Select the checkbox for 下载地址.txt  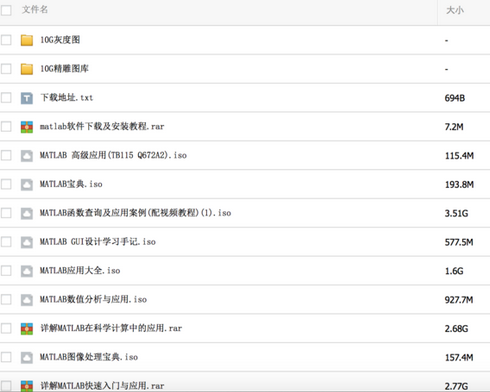tap(6, 98)
